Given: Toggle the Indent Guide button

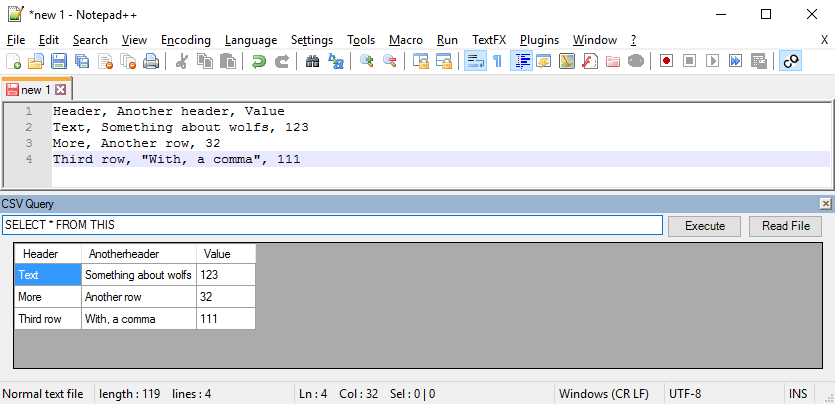Looking at the screenshot, I should pyautogui.click(x=521, y=61).
